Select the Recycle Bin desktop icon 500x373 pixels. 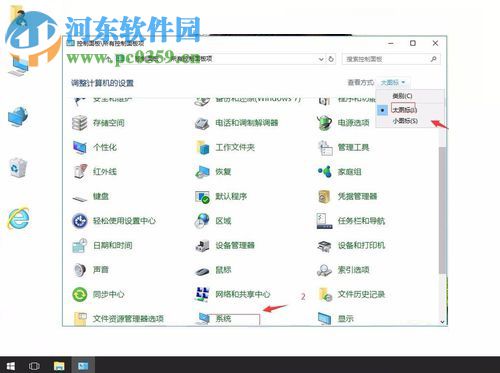point(18,168)
